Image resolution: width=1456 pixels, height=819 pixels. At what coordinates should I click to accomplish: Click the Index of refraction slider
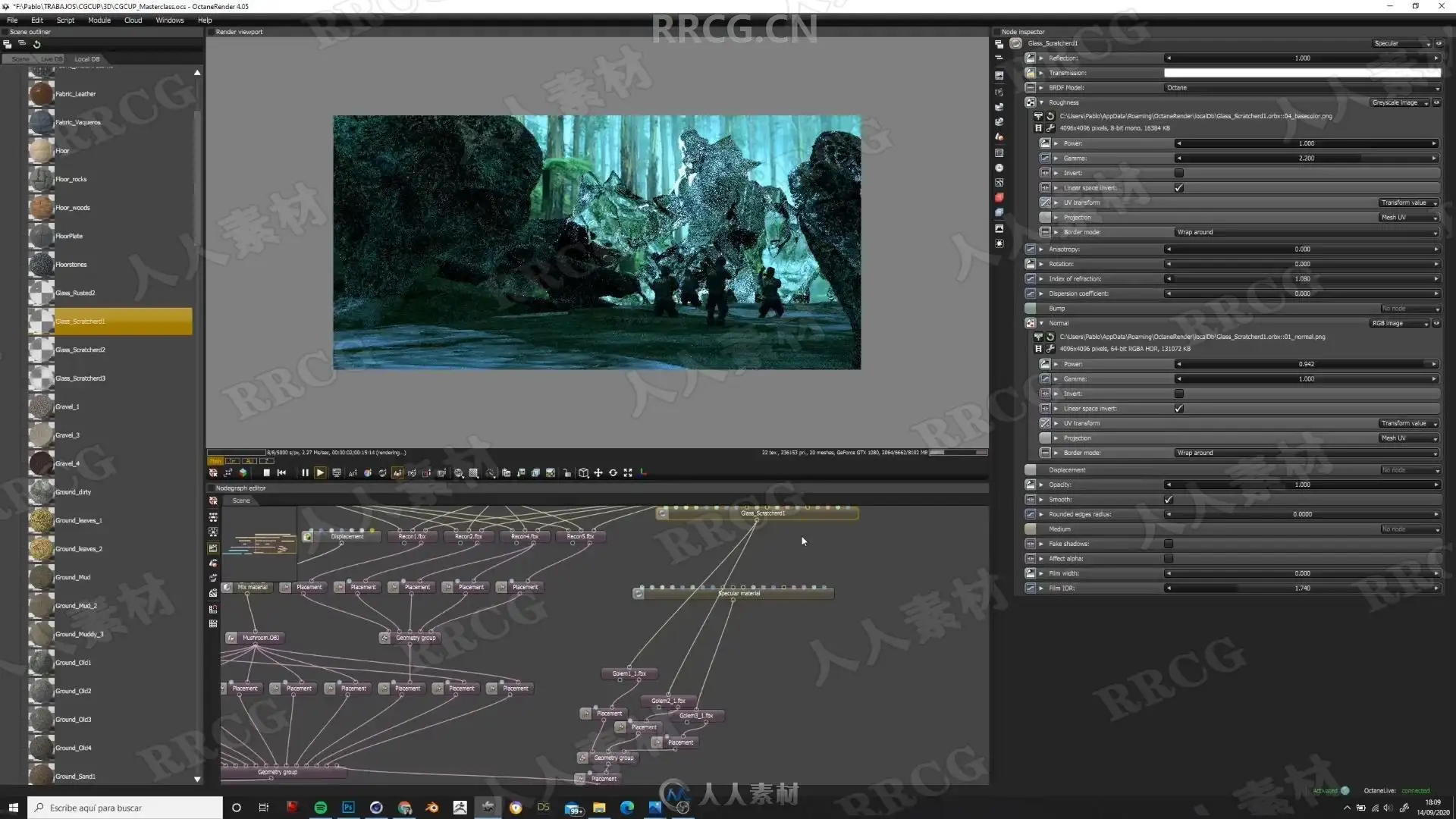(1301, 279)
